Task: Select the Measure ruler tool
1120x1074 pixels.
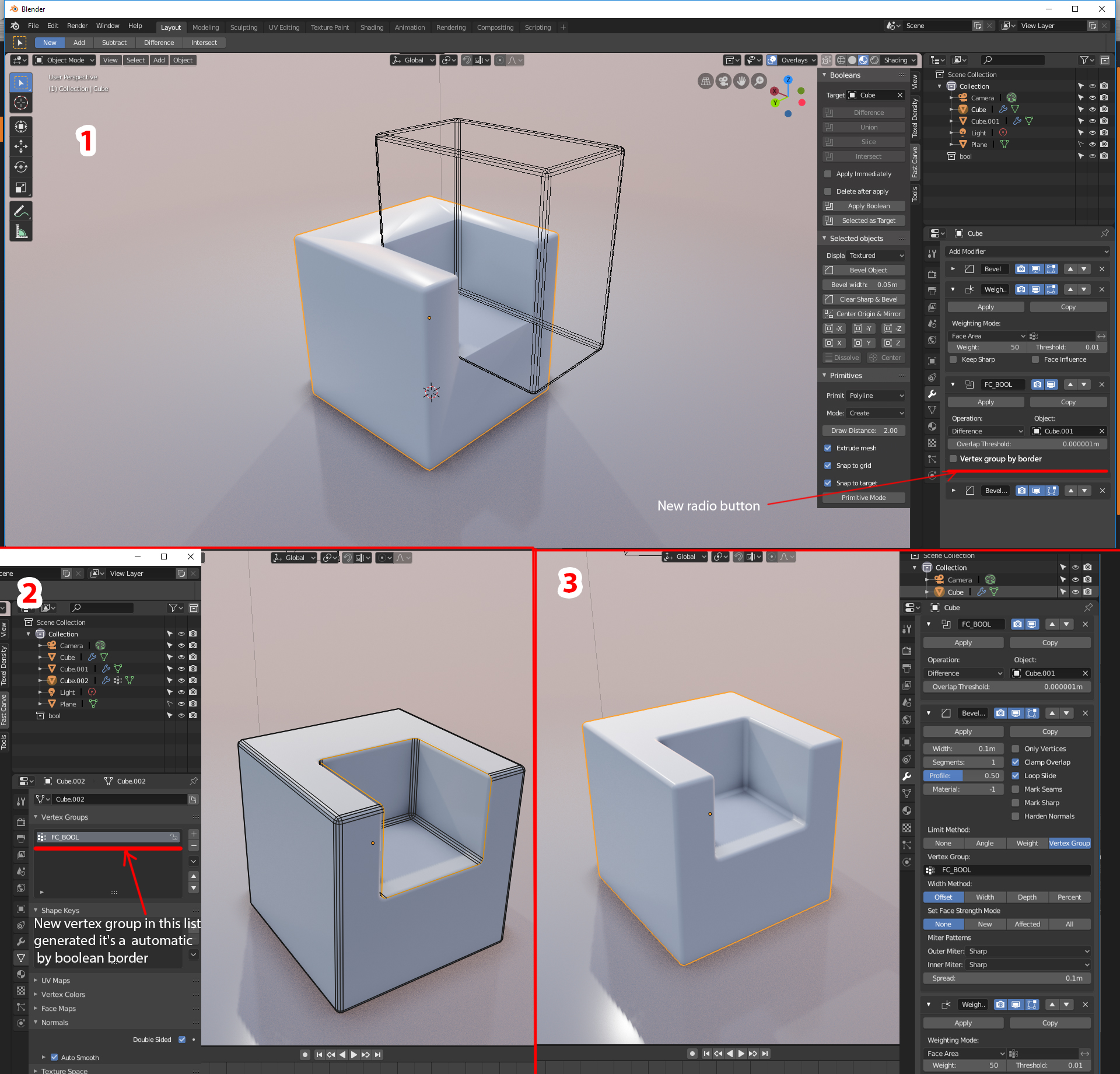Action: pos(21,232)
